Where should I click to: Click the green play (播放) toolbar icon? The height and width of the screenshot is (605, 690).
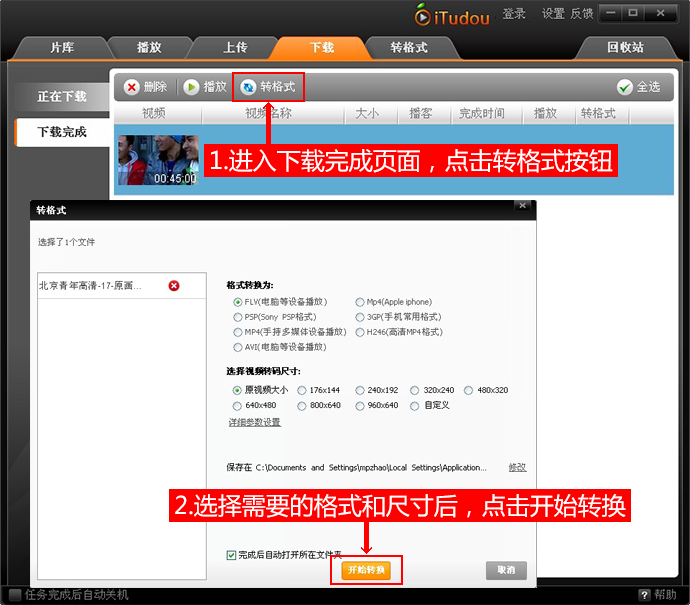tap(191, 87)
